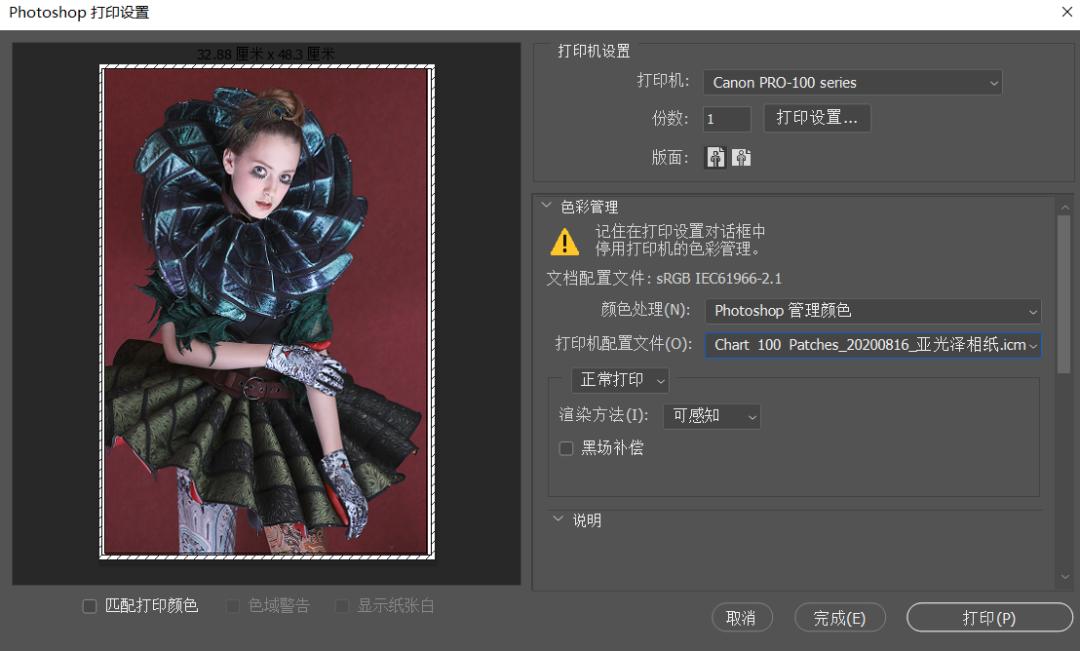
Task: Select the landscape layout icon
Action: (x=740, y=157)
